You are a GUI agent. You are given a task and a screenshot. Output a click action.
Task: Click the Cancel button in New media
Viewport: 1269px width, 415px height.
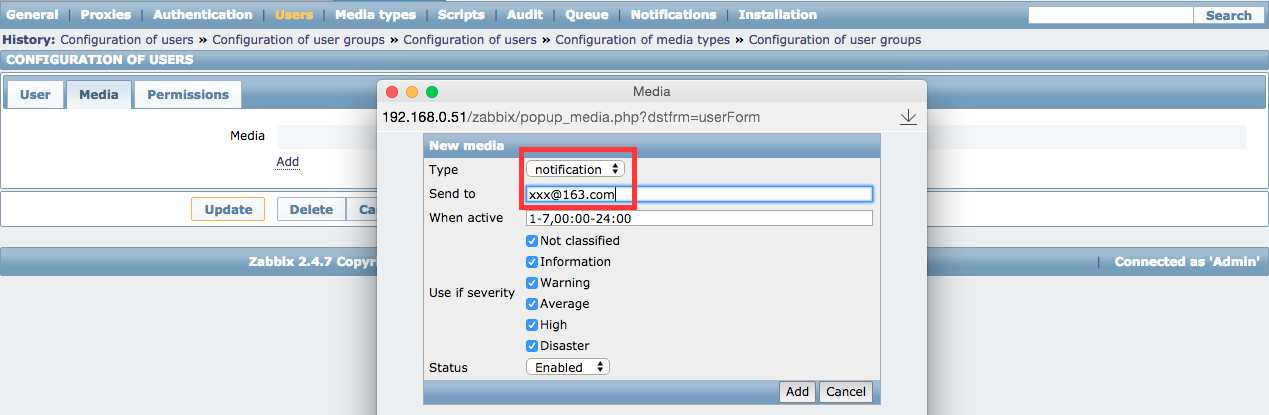[846, 392]
